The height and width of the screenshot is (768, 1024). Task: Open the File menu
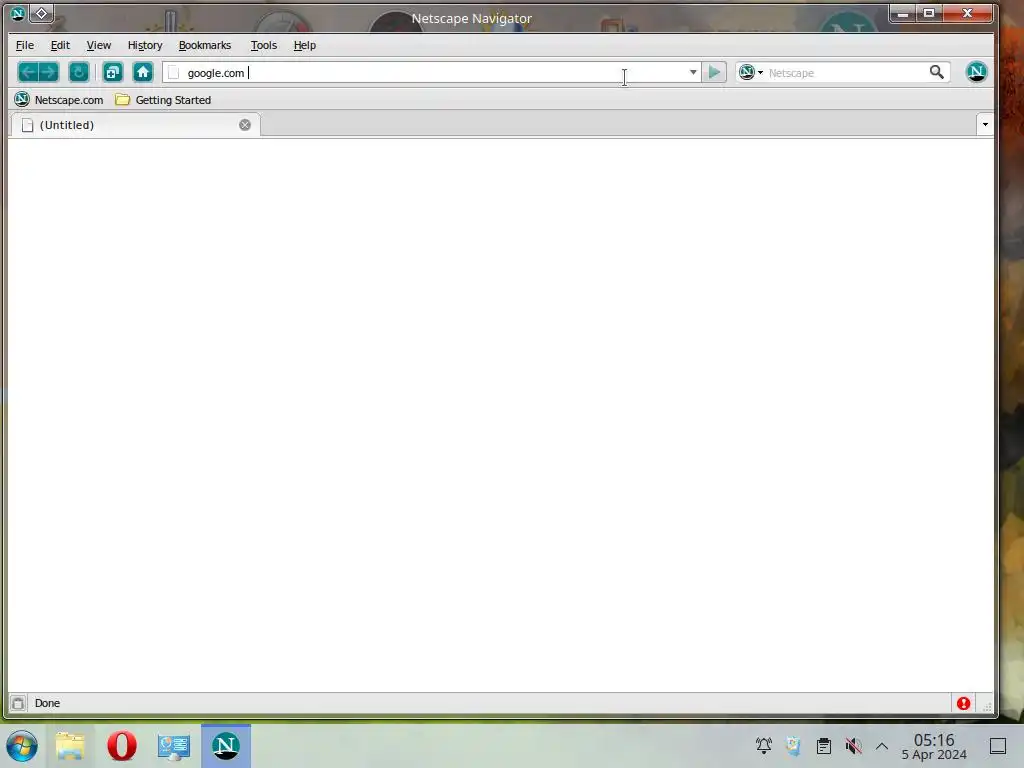[x=25, y=45]
